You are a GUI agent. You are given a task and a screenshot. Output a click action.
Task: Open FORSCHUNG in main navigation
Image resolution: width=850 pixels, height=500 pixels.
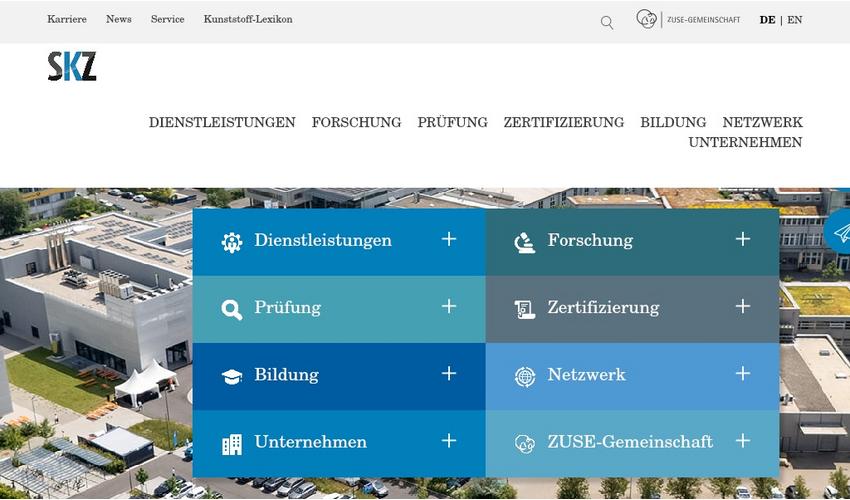[356, 123]
